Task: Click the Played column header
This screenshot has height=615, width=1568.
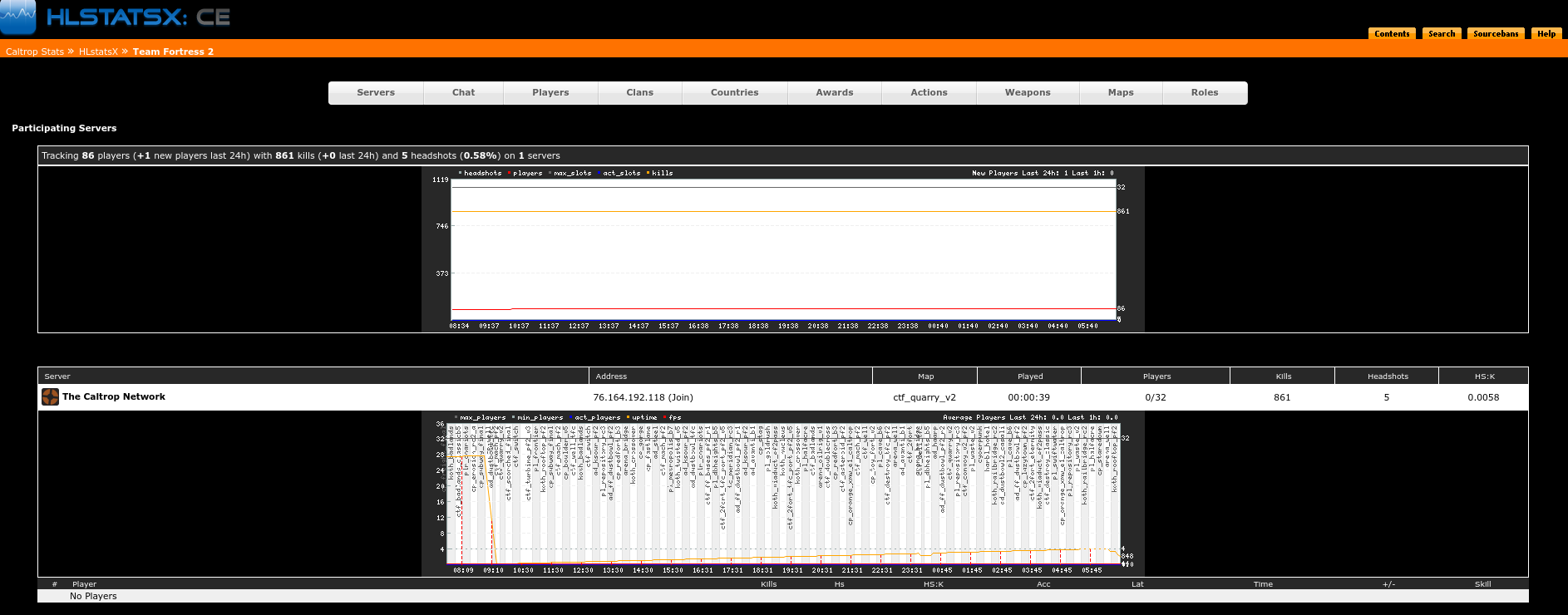Action: (1030, 376)
